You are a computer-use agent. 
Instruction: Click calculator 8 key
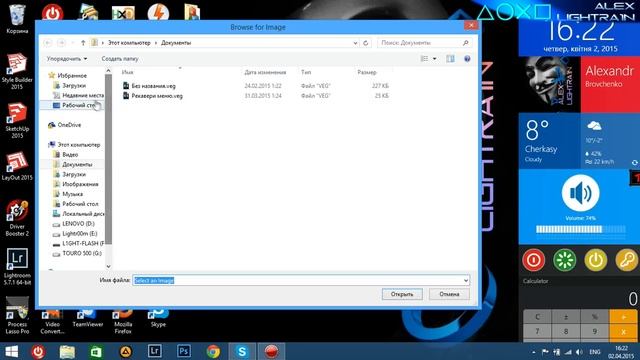566,331
